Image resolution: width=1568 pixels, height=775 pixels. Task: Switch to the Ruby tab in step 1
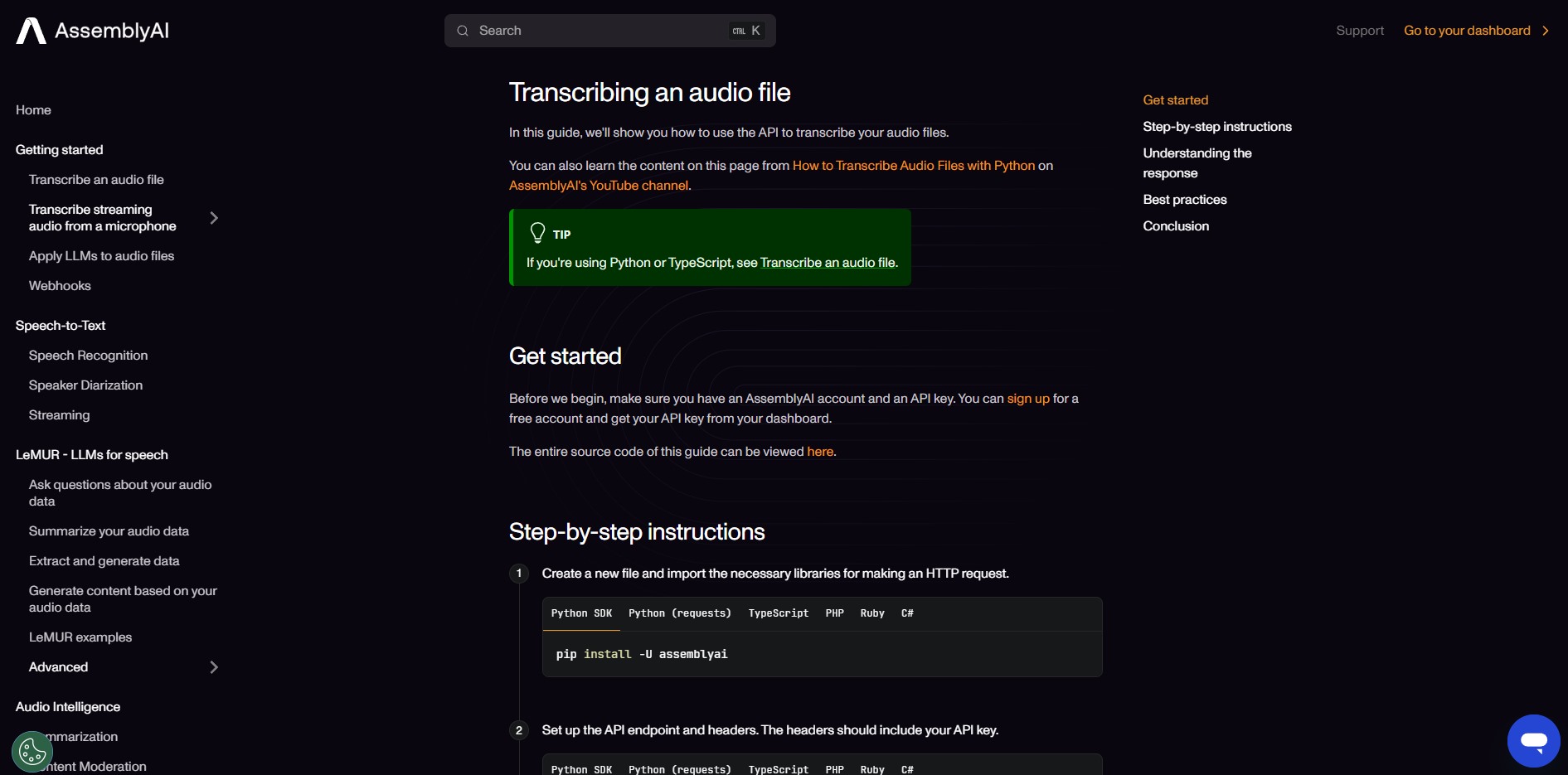(x=872, y=613)
